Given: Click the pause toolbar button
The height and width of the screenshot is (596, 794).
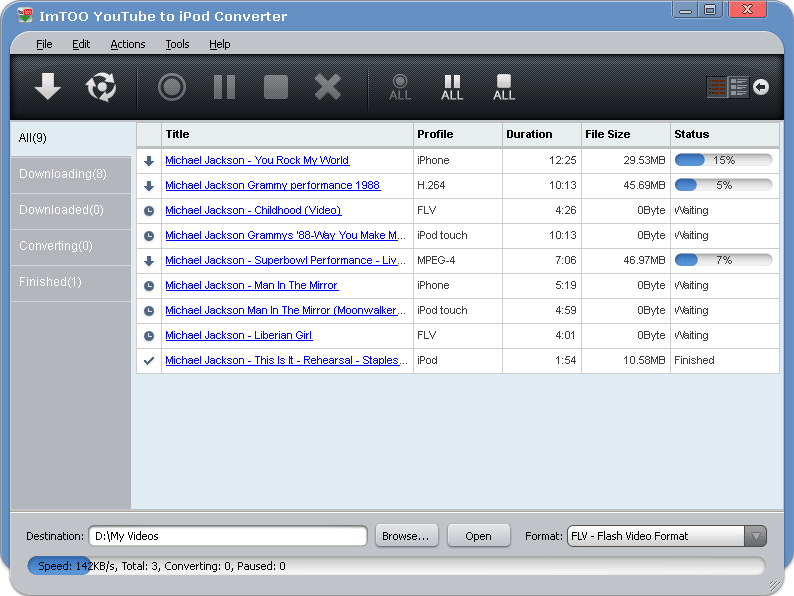Looking at the screenshot, I should click(224, 87).
